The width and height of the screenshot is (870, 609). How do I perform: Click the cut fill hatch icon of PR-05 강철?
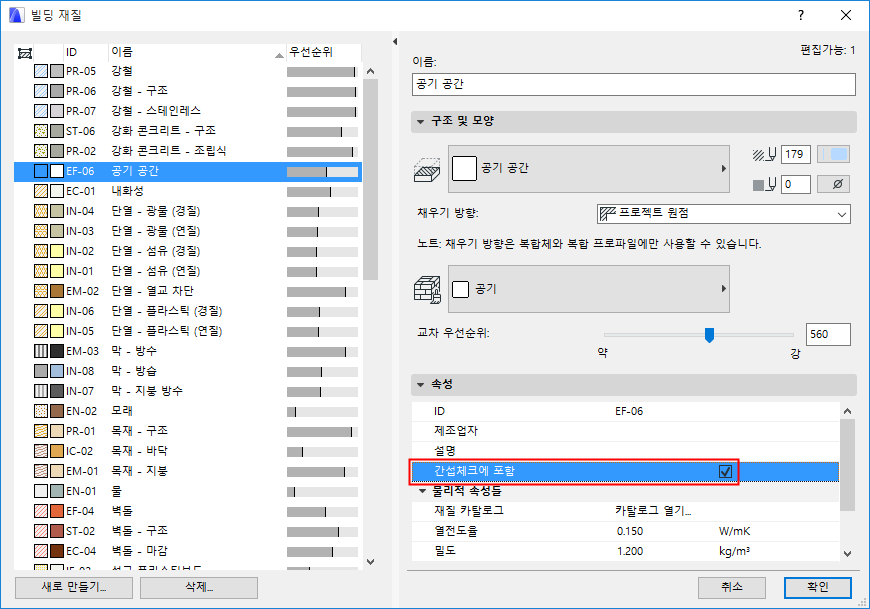[x=41, y=71]
